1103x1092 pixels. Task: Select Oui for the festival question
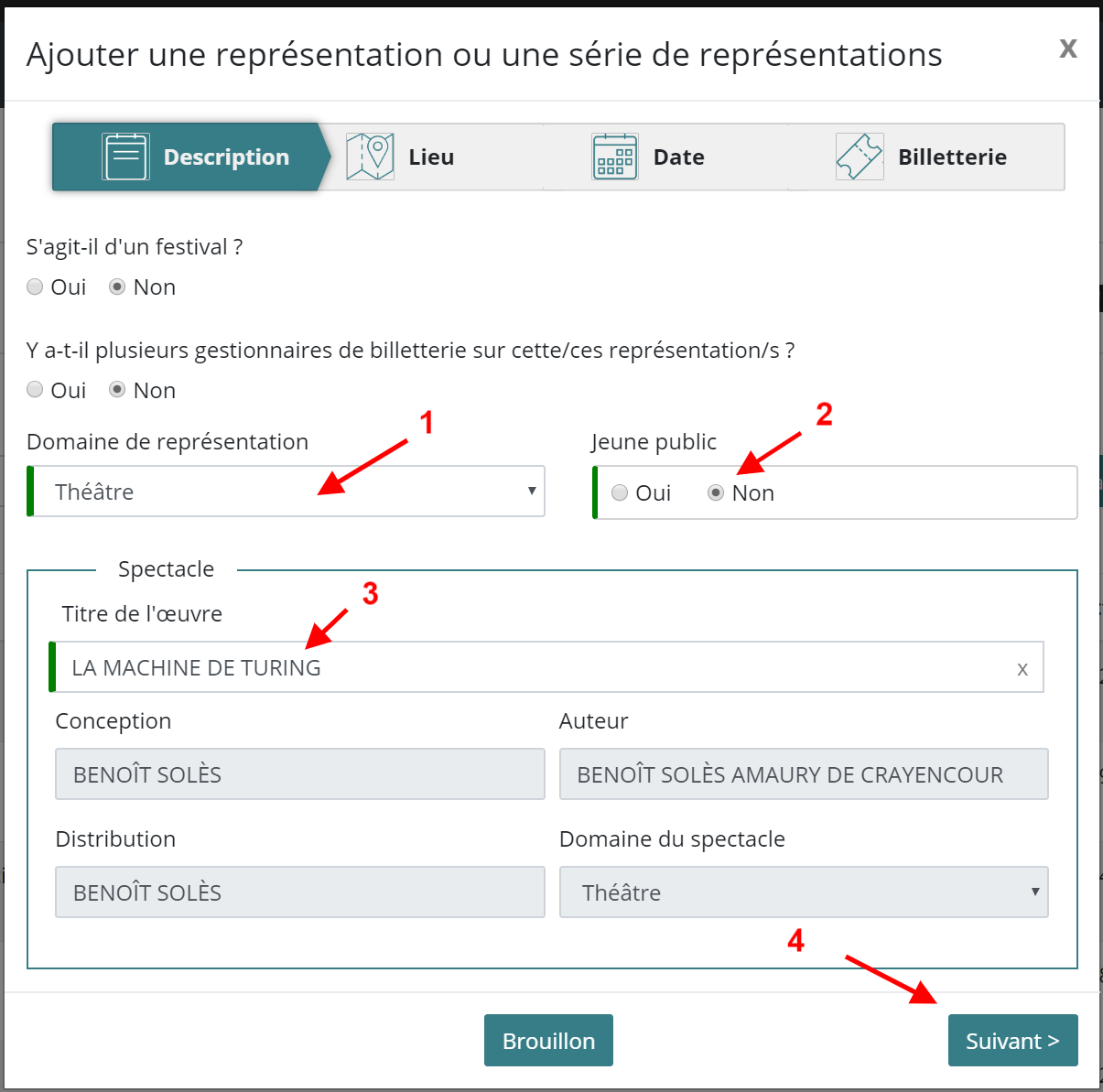point(36,287)
